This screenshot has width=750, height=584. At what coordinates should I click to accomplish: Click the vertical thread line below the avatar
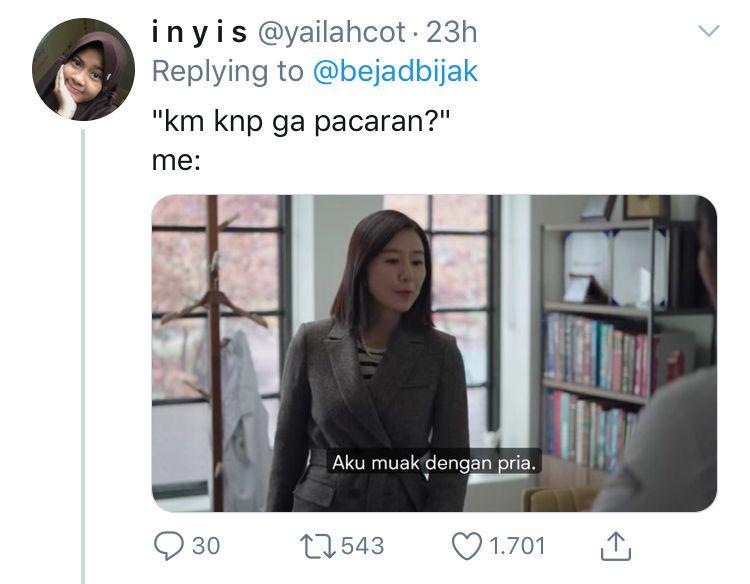click(83, 356)
